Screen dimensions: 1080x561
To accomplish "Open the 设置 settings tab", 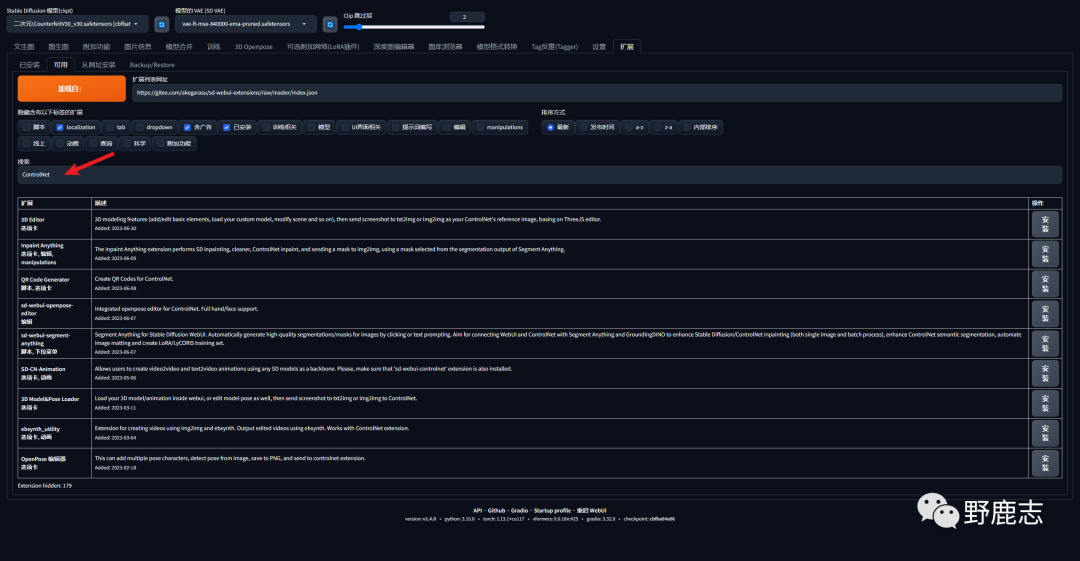I will click(x=599, y=47).
